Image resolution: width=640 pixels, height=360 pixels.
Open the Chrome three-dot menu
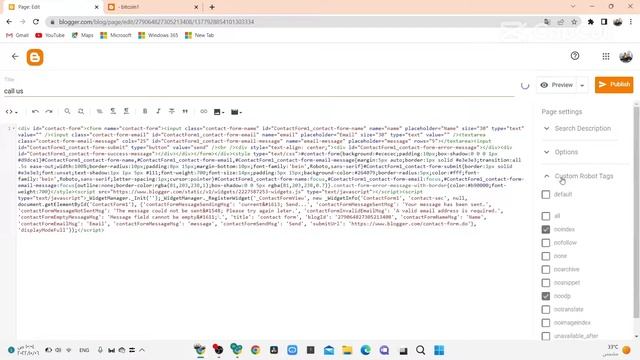[x=631, y=22]
